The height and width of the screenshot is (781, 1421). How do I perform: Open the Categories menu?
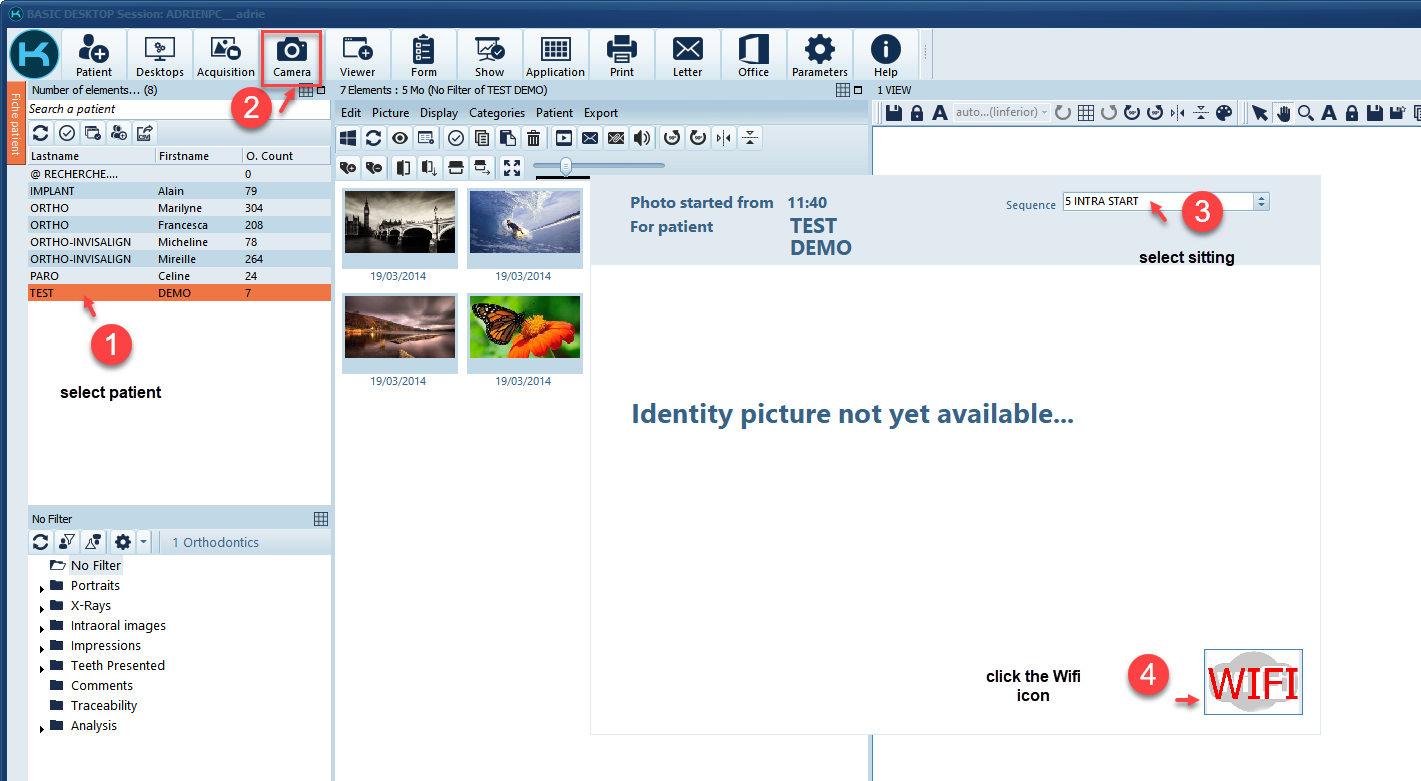[497, 113]
